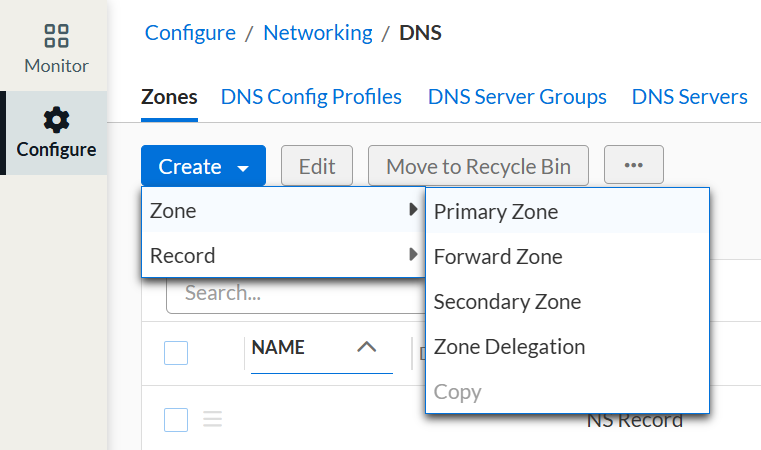Viewport: 761px width, 450px height.
Task: Follow the Networking breadcrumb link
Action: click(317, 33)
